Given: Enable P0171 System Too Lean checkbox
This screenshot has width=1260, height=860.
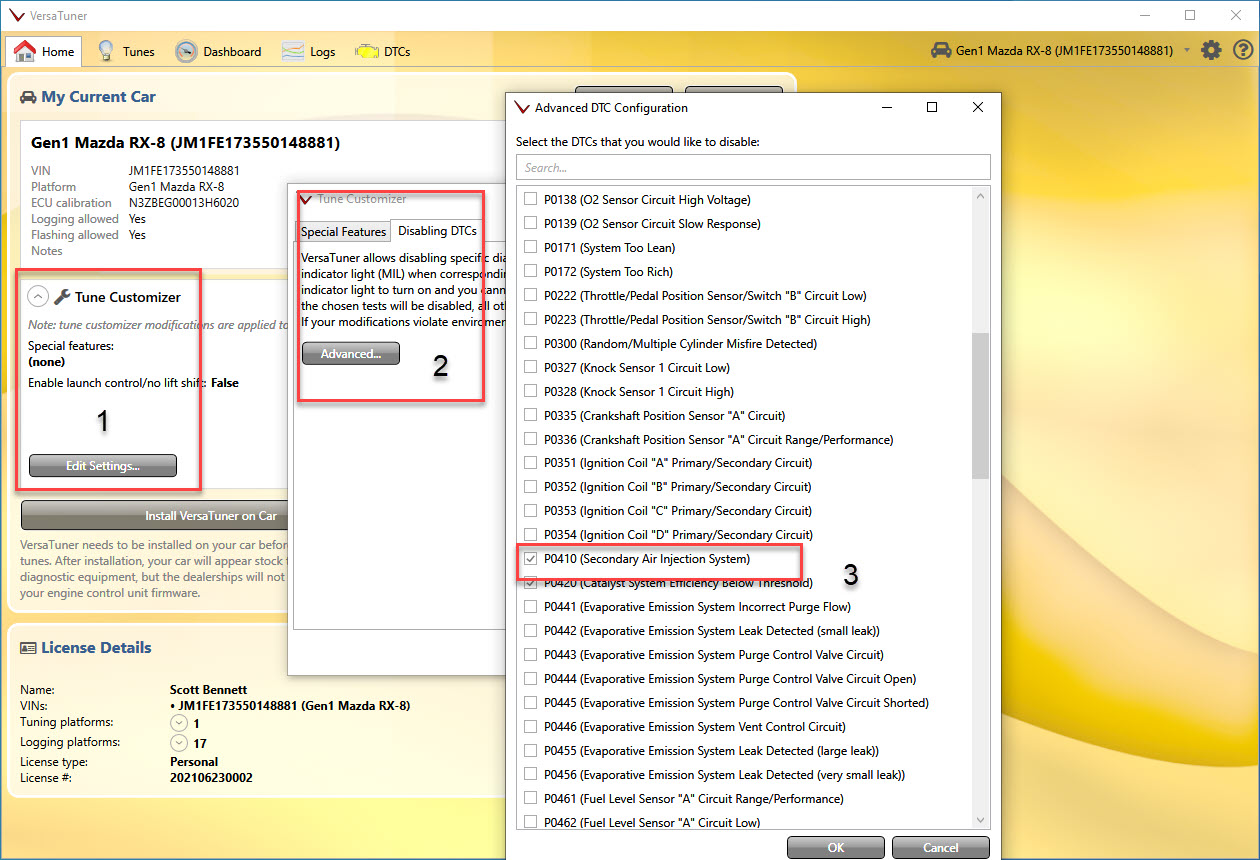Looking at the screenshot, I should point(530,248).
